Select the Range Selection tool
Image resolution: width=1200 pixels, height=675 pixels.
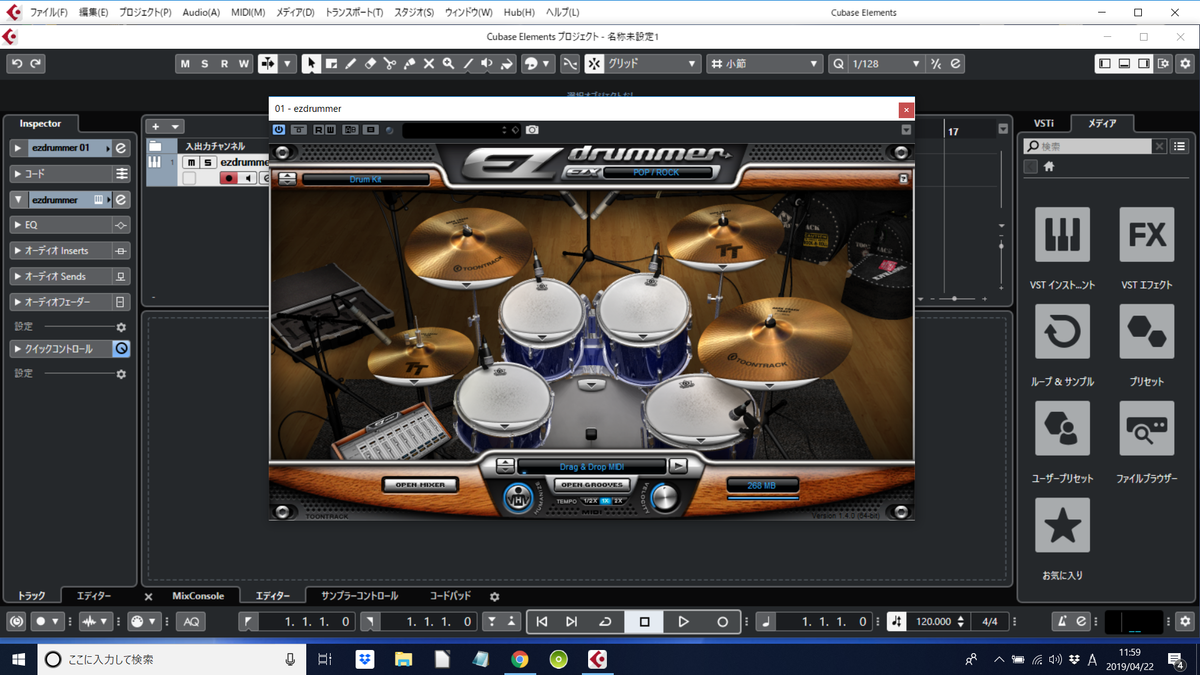tap(331, 63)
